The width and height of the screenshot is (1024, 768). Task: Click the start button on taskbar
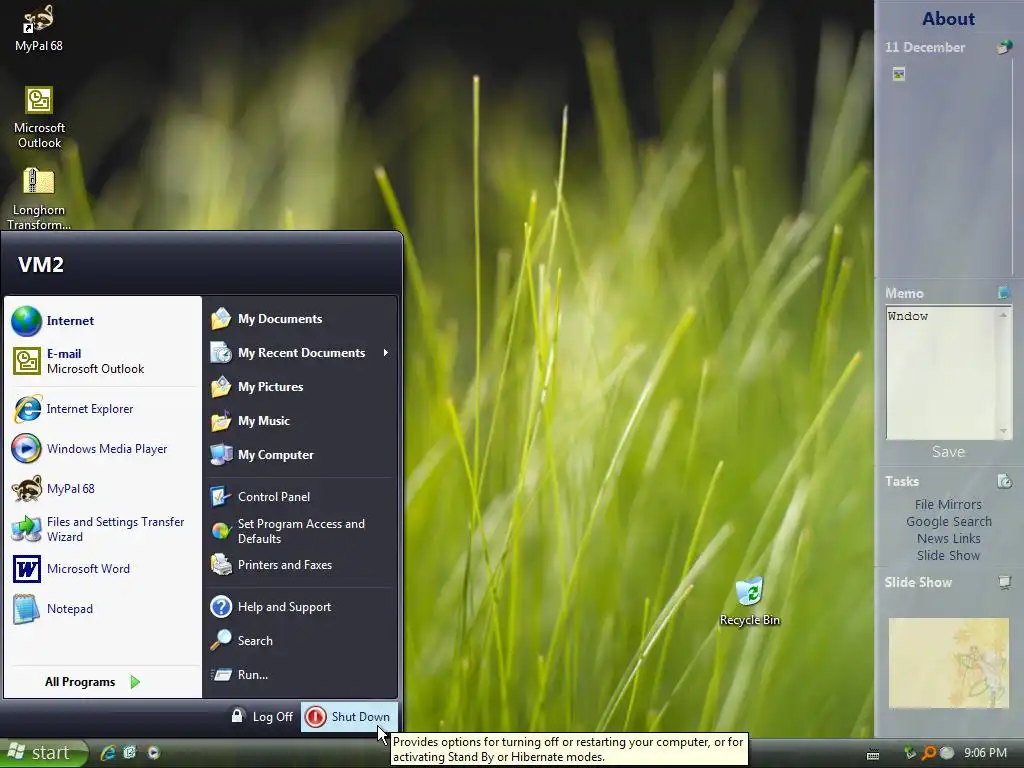43,752
